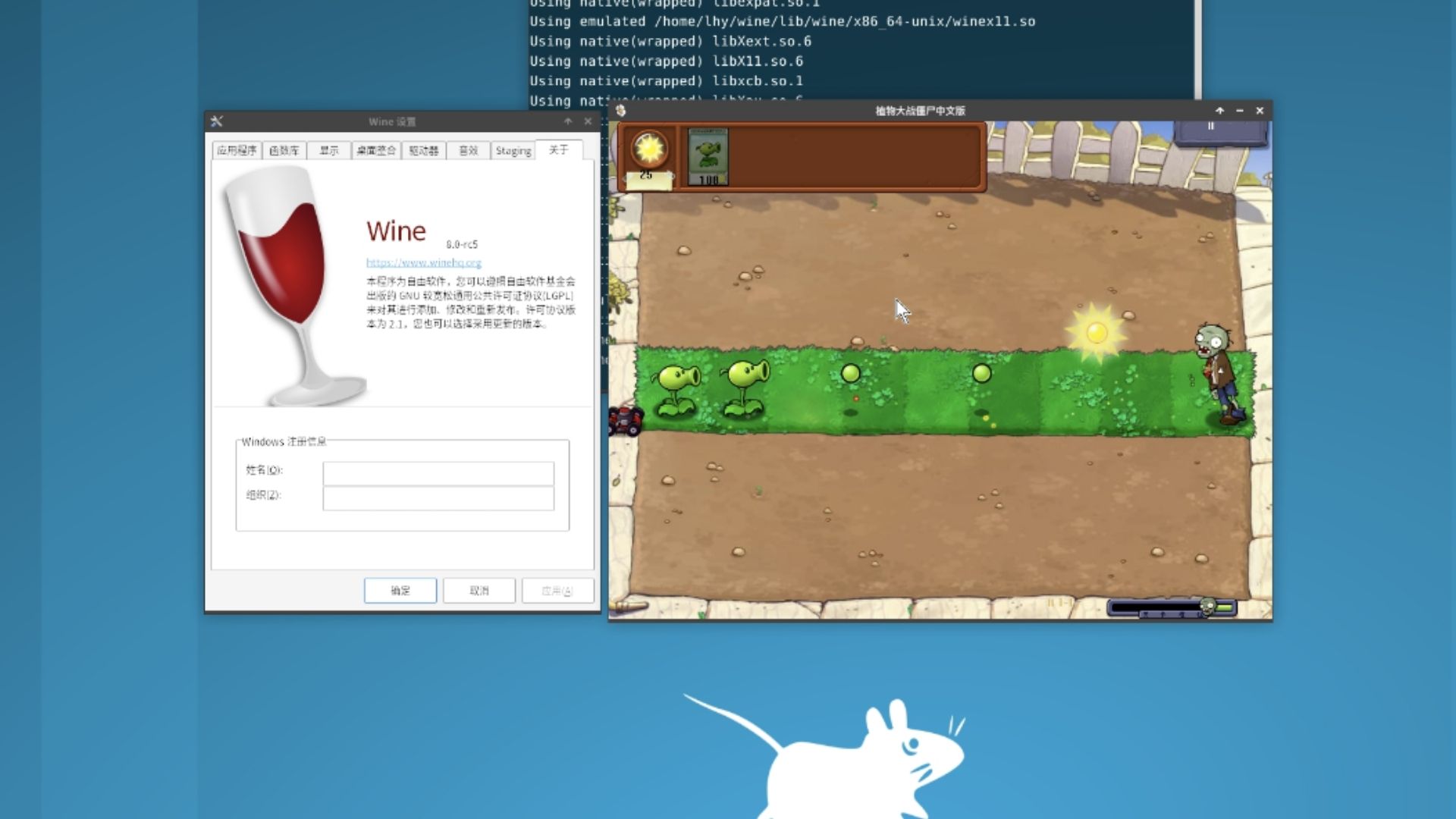1456x819 pixels.
Task: Click the terminal line mentioning libxcb.so.1
Action: [x=667, y=81]
